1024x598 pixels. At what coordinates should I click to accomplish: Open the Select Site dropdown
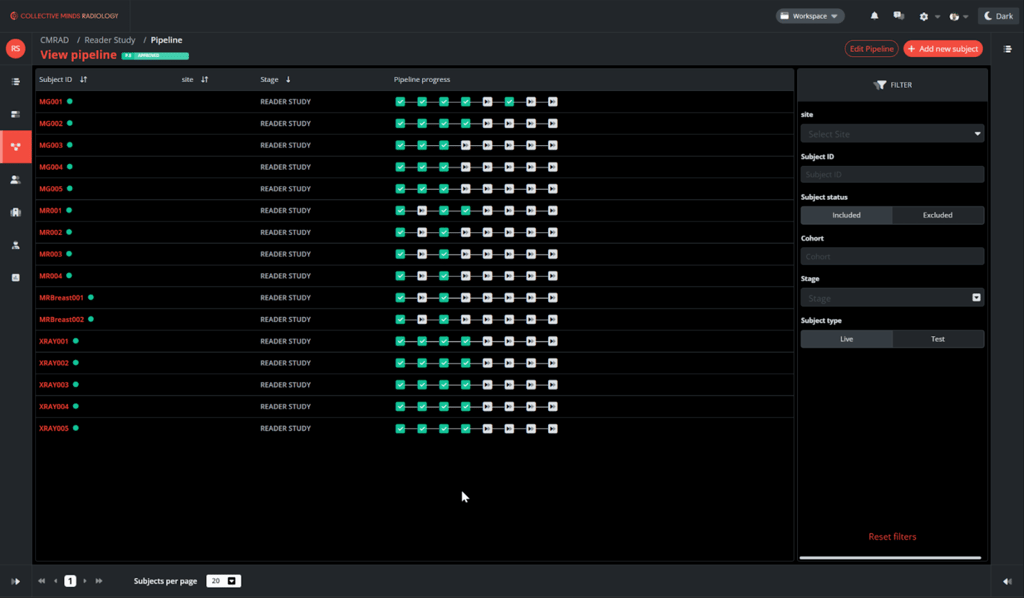pos(892,134)
